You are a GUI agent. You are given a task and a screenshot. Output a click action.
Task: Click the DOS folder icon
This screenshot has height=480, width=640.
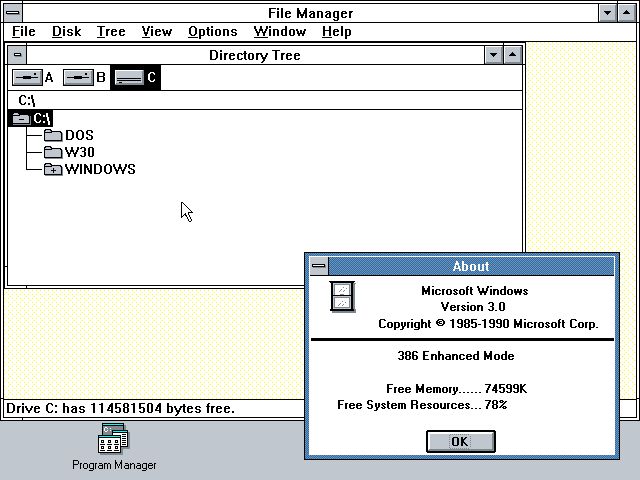pos(53,136)
